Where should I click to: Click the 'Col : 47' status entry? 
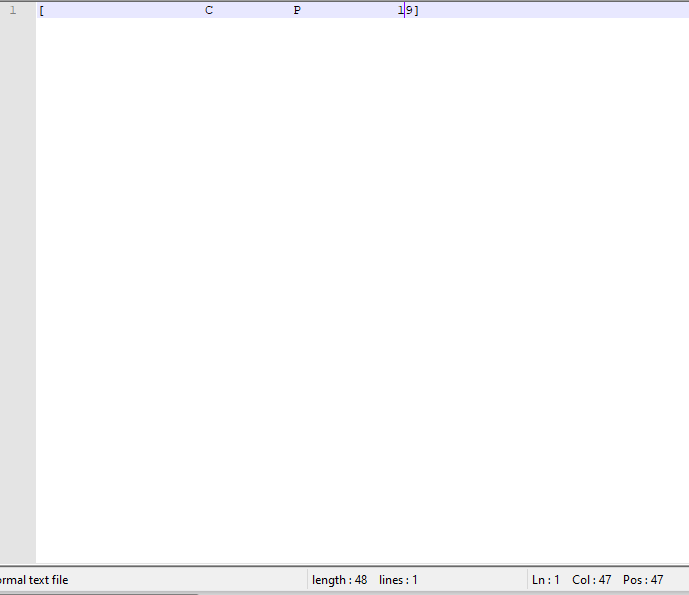coord(591,580)
